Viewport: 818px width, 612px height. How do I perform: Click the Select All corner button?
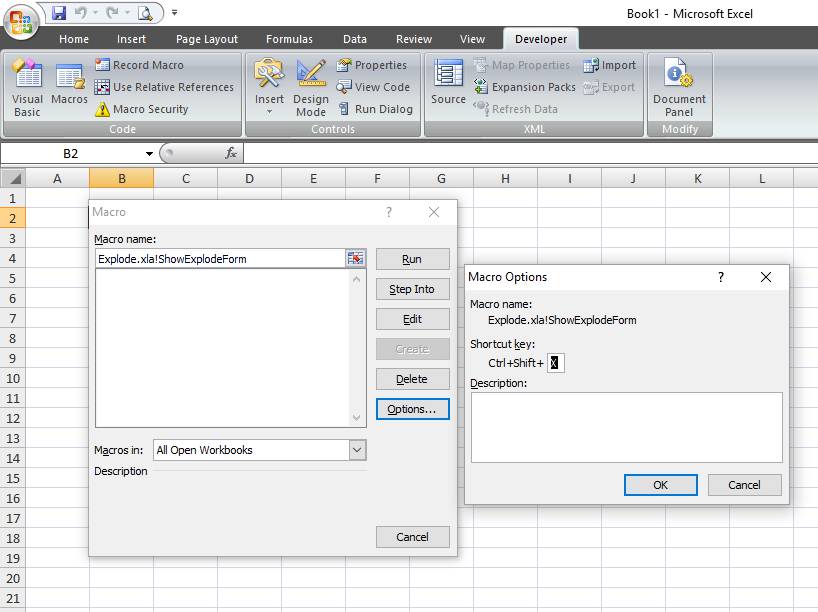click(x=13, y=178)
